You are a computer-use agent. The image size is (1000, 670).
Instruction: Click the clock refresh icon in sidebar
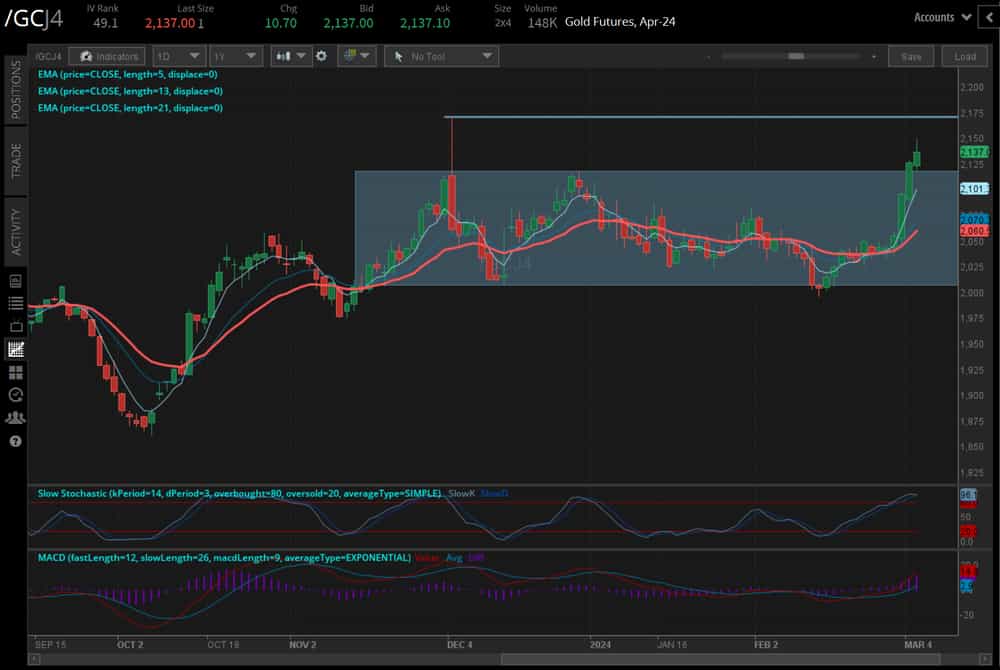pyautogui.click(x=15, y=395)
